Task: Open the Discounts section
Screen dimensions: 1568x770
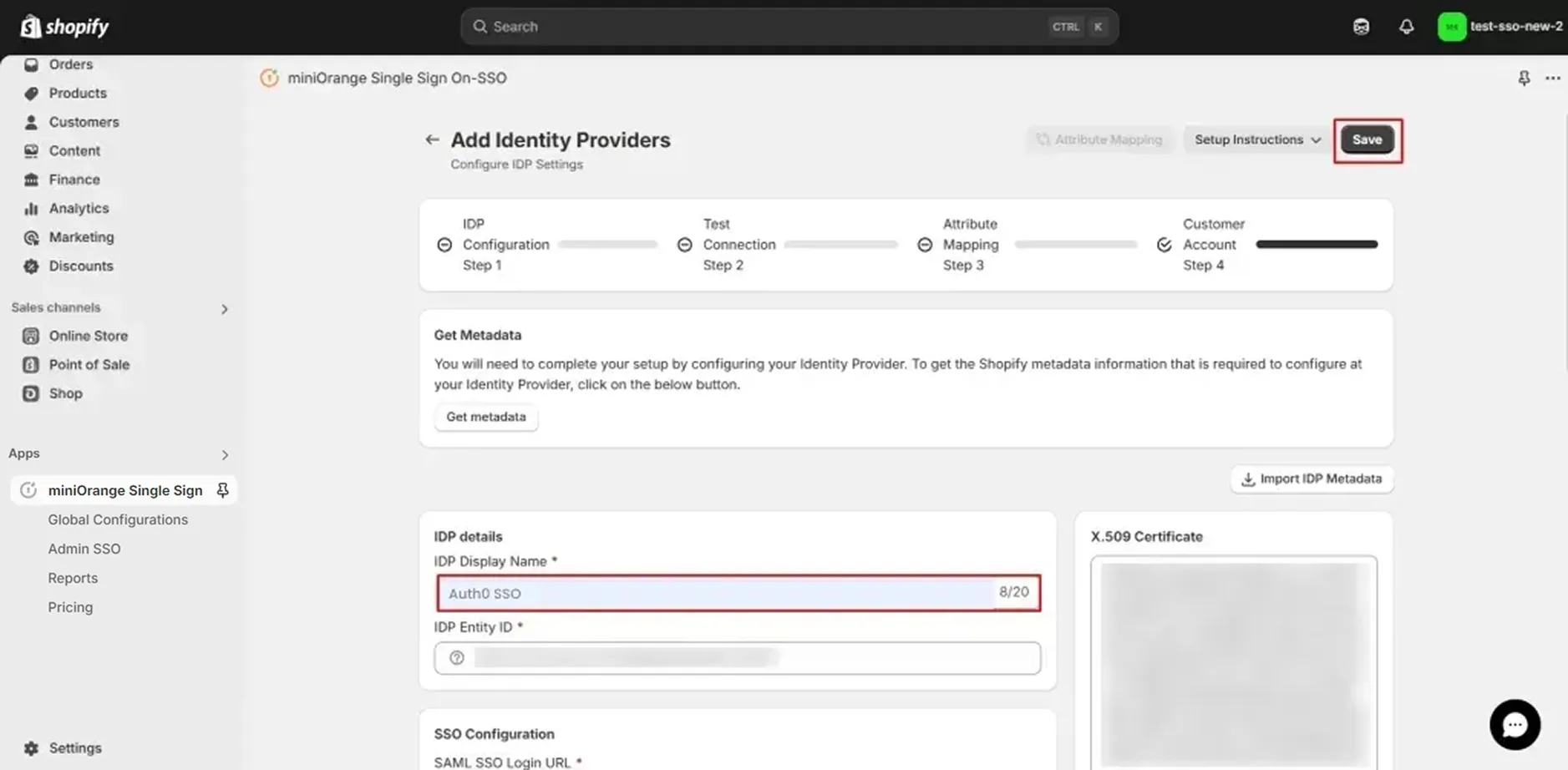Action: tap(80, 266)
